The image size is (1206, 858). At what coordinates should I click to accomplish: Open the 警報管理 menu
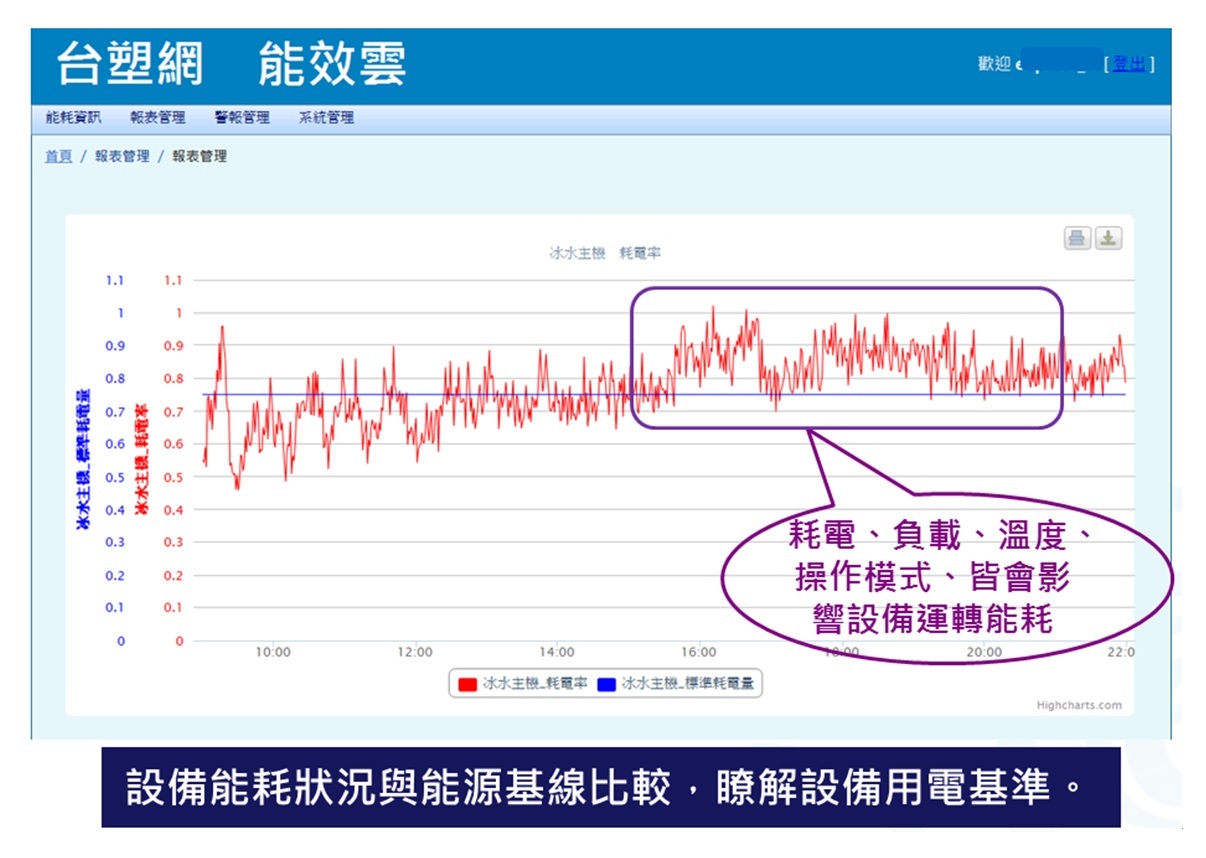point(242,118)
